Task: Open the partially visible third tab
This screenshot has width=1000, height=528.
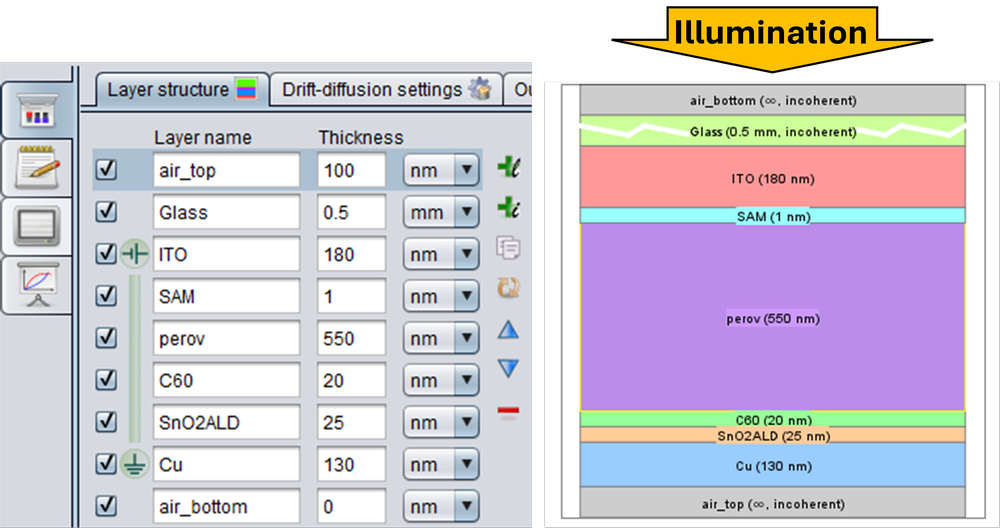Action: (x=518, y=90)
